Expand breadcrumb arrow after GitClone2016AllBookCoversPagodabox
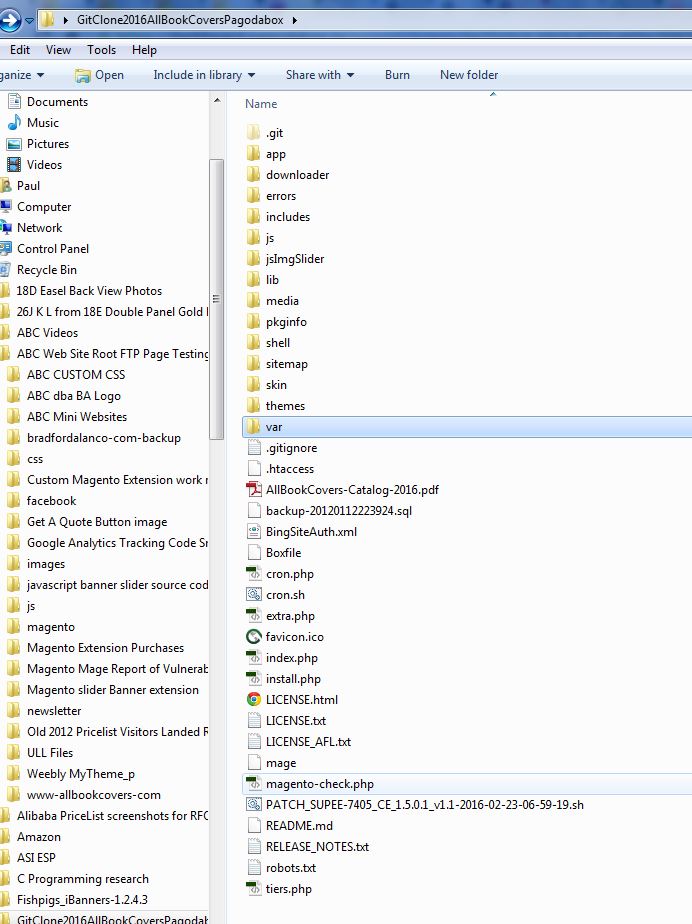Image resolution: width=692 pixels, height=924 pixels. (x=294, y=20)
